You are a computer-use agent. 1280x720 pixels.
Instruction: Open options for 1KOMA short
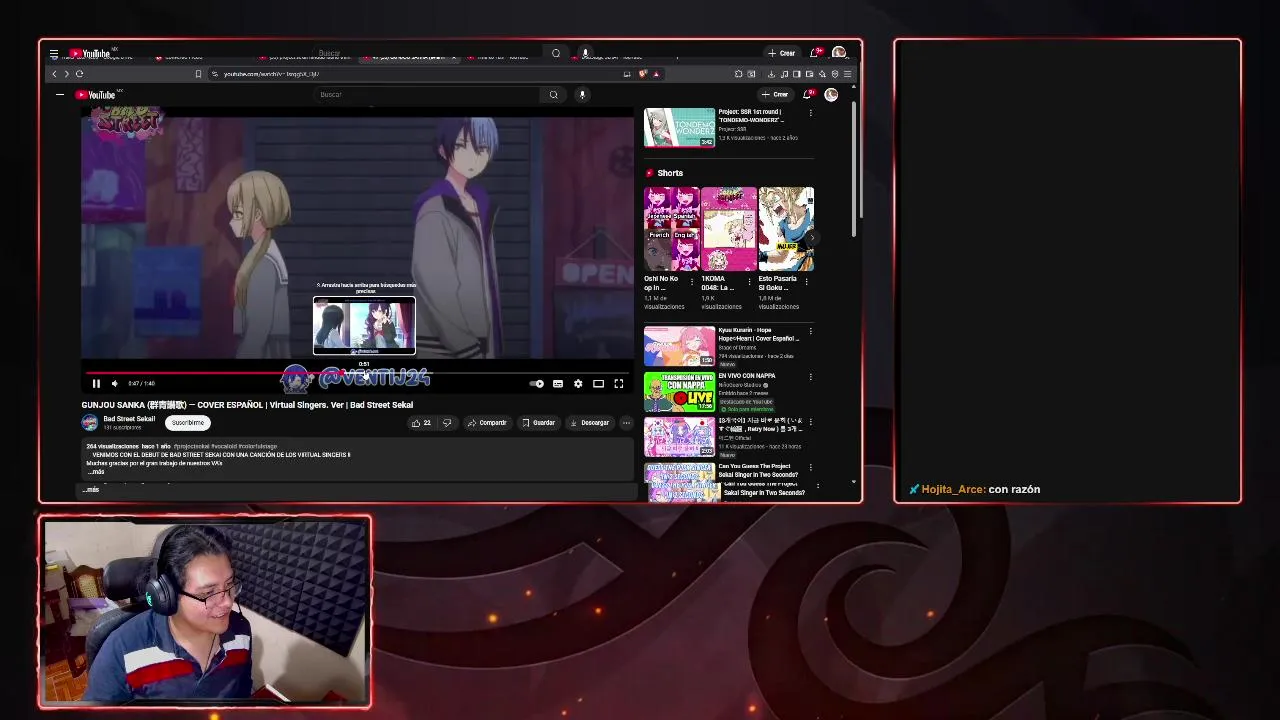click(x=748, y=282)
